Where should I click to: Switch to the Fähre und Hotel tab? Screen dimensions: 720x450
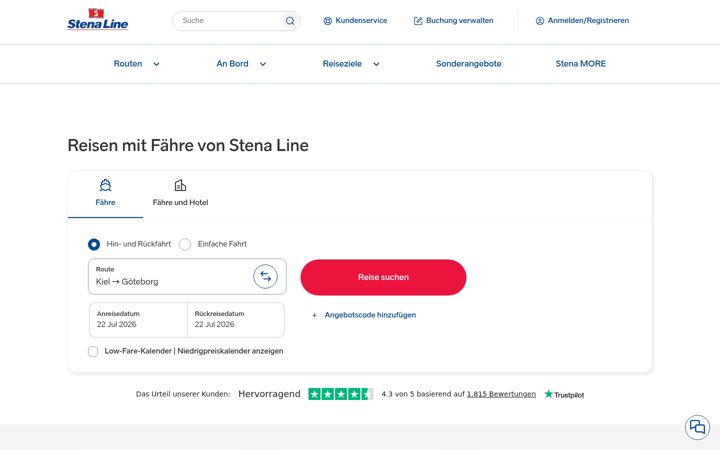[180, 194]
